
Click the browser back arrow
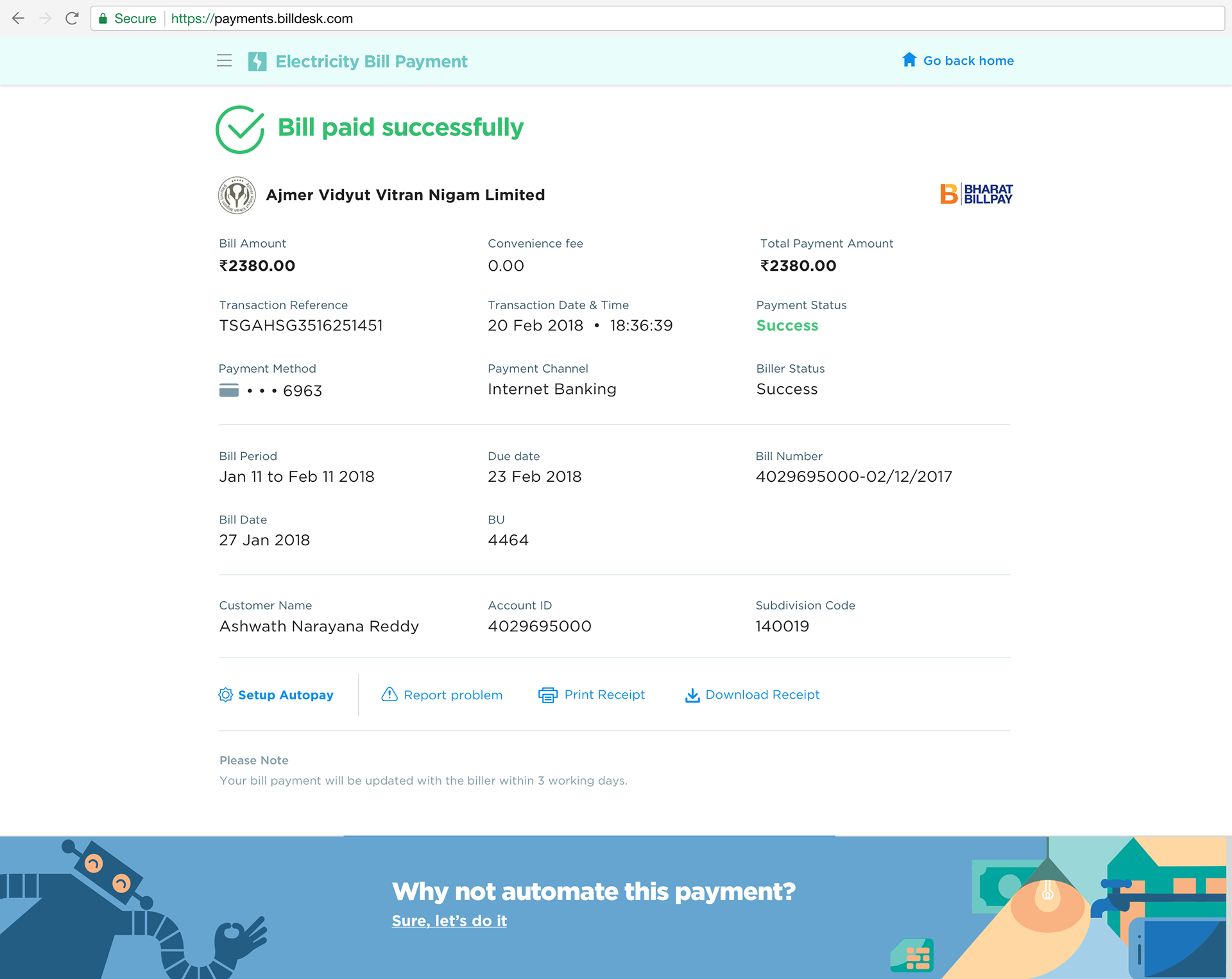[18, 19]
